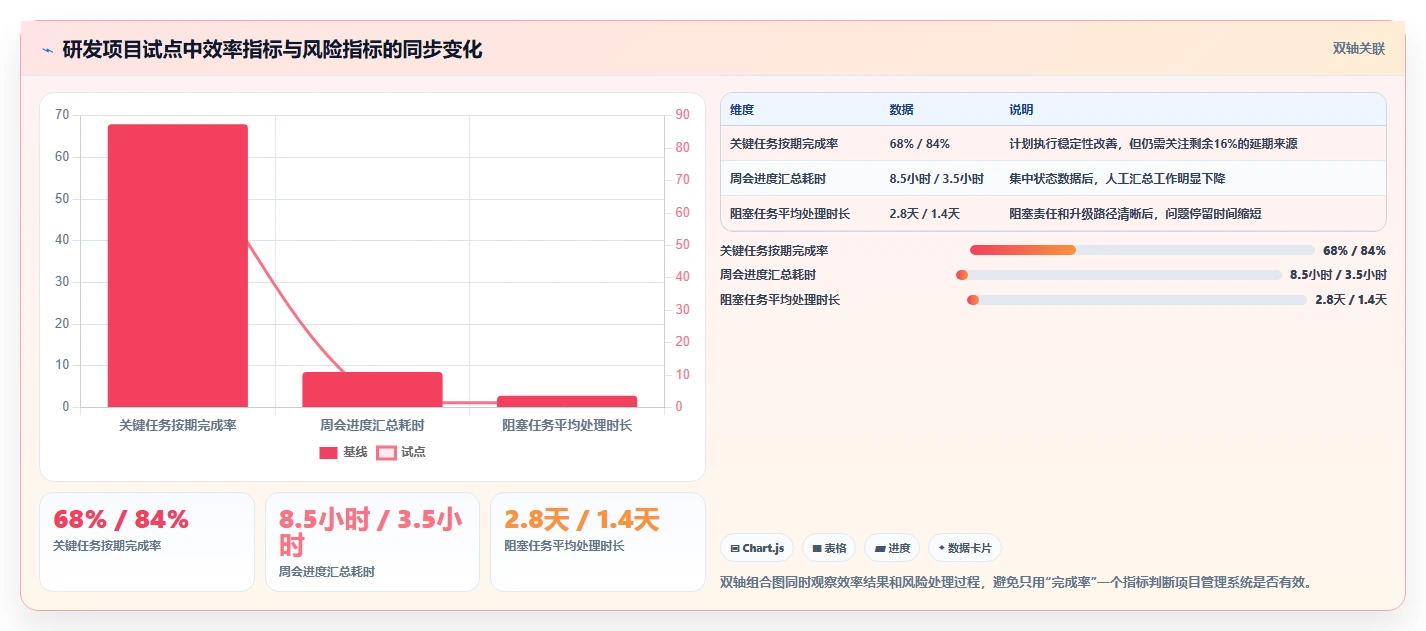Screen dimensions: 1426x631
Task: Click the 周会进度汇总耗时 caption in stat card
Action: click(327, 572)
